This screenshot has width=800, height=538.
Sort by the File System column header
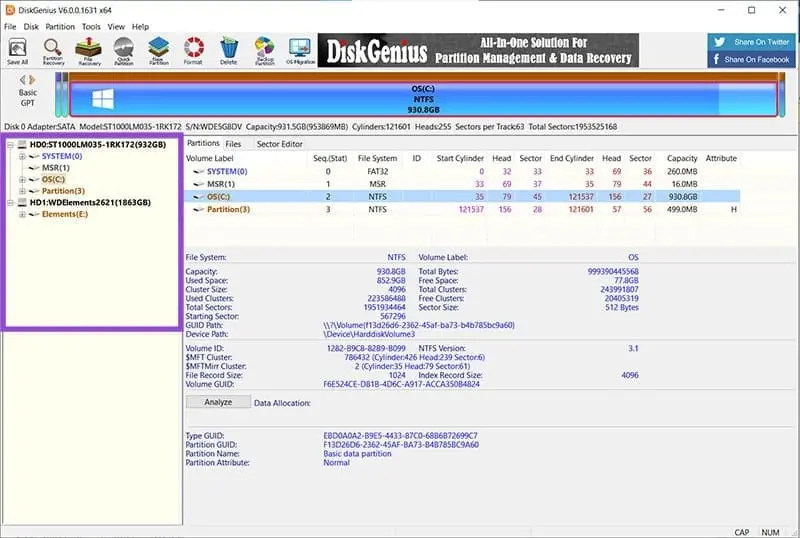377,158
